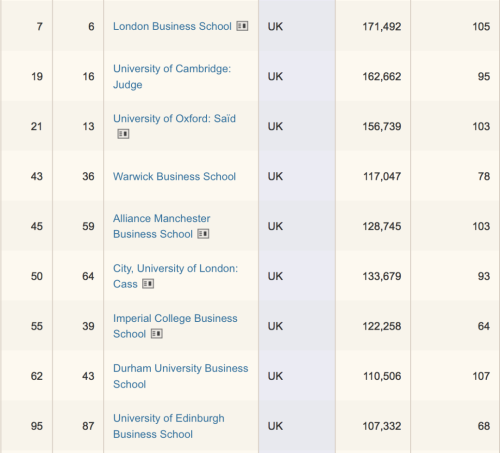Viewport: 500px width, 453px height.
Task: Click value 105 in London Business School row
Action: tap(481, 27)
